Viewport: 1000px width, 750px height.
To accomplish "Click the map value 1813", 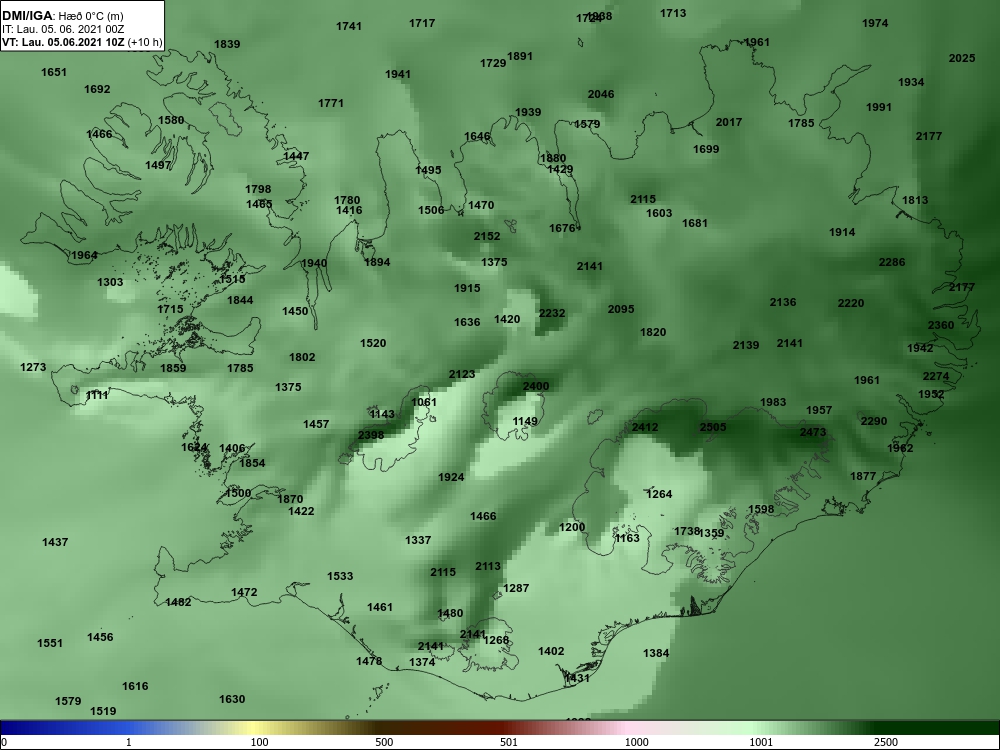I will (x=915, y=200).
